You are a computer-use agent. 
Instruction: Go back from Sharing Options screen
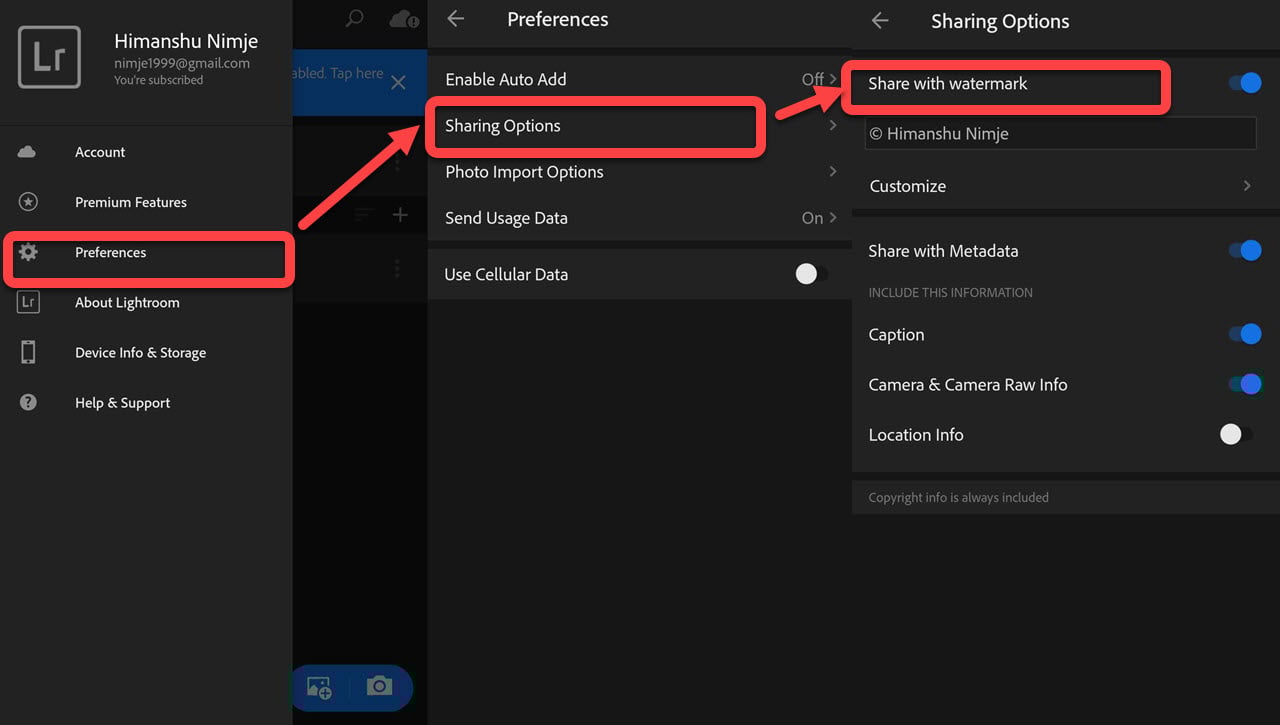pyautogui.click(x=880, y=21)
